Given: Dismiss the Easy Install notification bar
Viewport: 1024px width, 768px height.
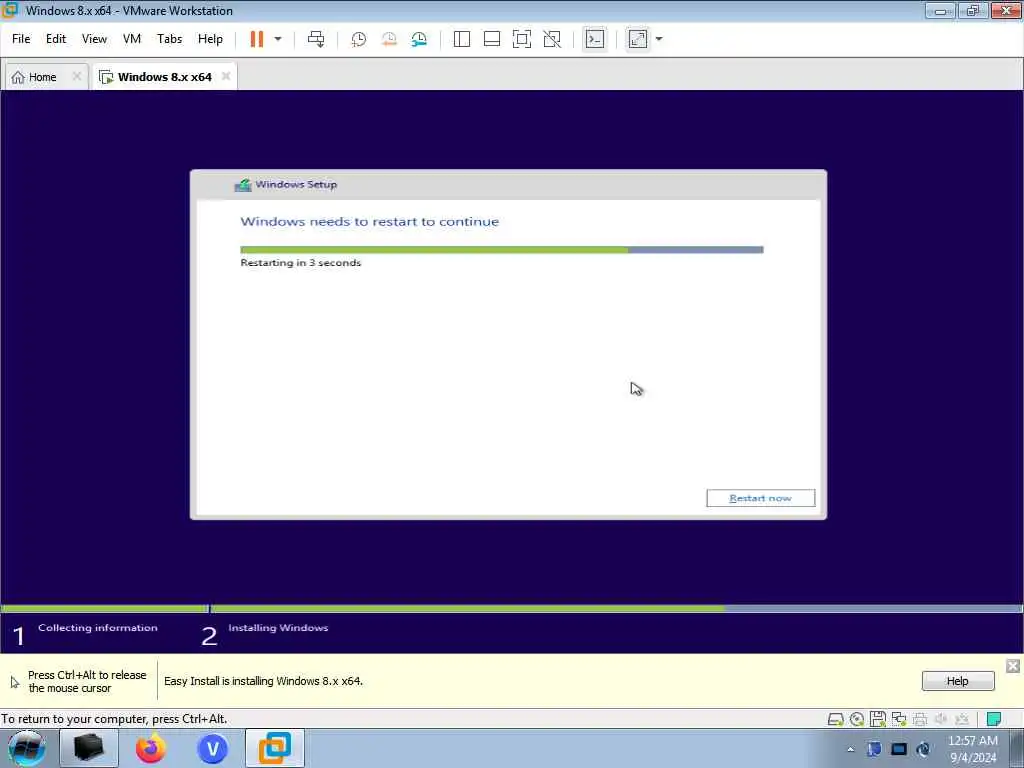Looking at the screenshot, I should click(x=1013, y=666).
